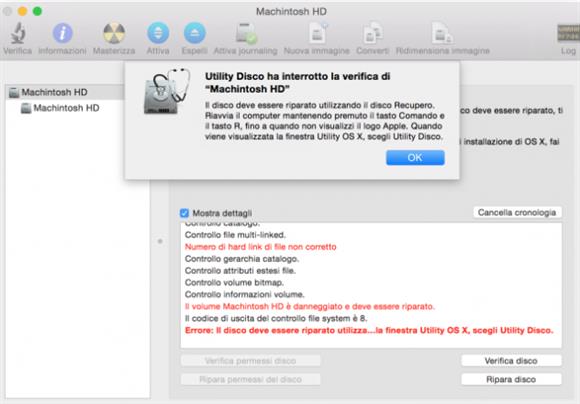The image size is (580, 404).
Task: Open the Log viewer icon
Action: [x=568, y=33]
